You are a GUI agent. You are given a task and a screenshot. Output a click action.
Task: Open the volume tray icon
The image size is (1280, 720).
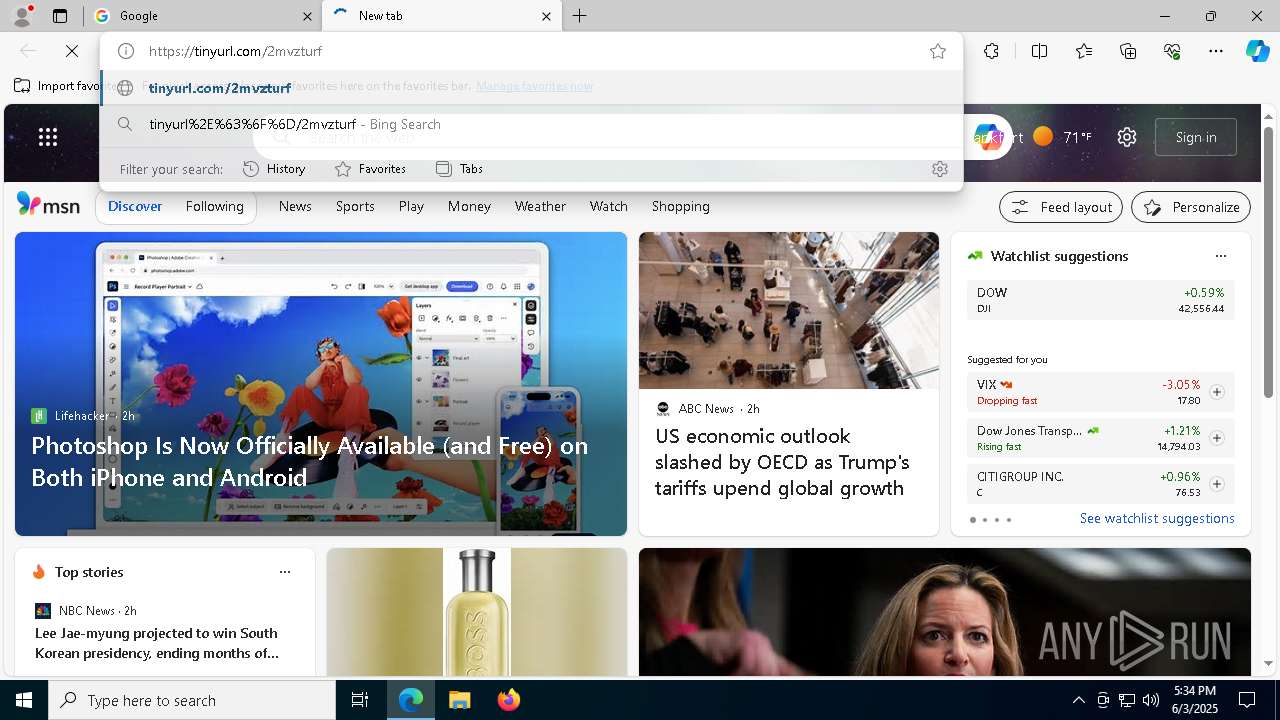pos(1150,700)
